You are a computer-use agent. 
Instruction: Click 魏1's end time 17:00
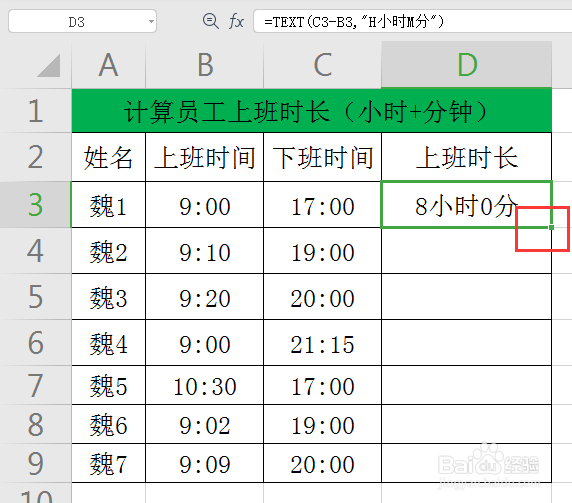(x=322, y=205)
